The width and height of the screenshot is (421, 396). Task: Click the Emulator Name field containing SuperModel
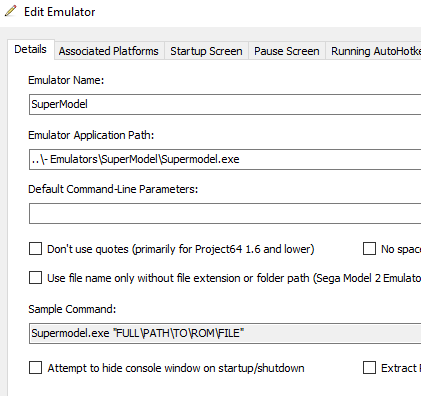click(225, 104)
